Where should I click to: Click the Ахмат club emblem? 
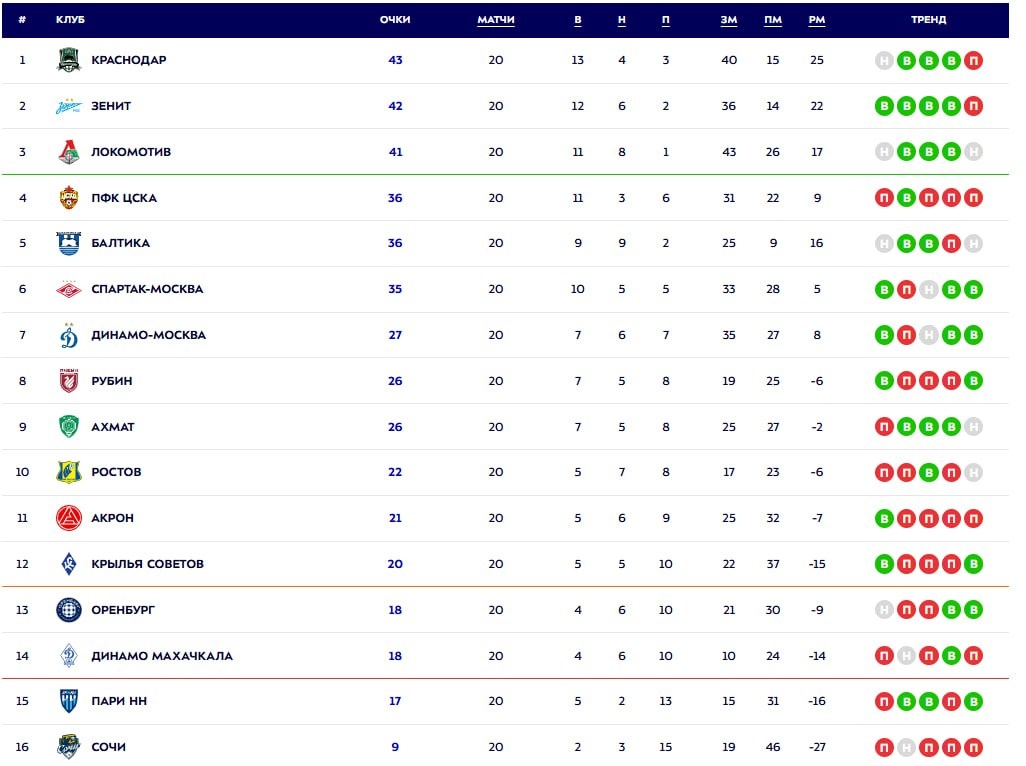(68, 427)
